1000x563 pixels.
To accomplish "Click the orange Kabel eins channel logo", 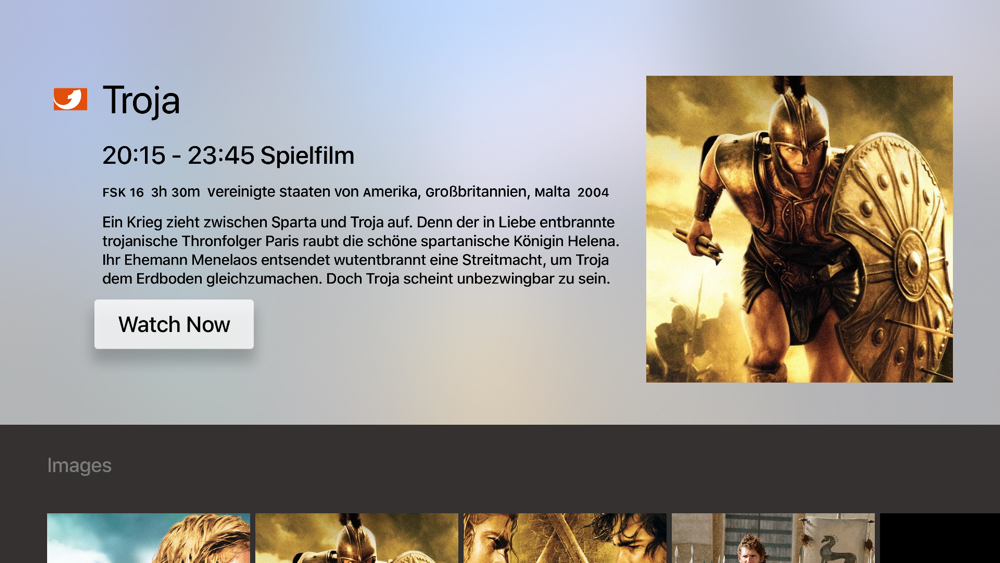I will (70, 99).
